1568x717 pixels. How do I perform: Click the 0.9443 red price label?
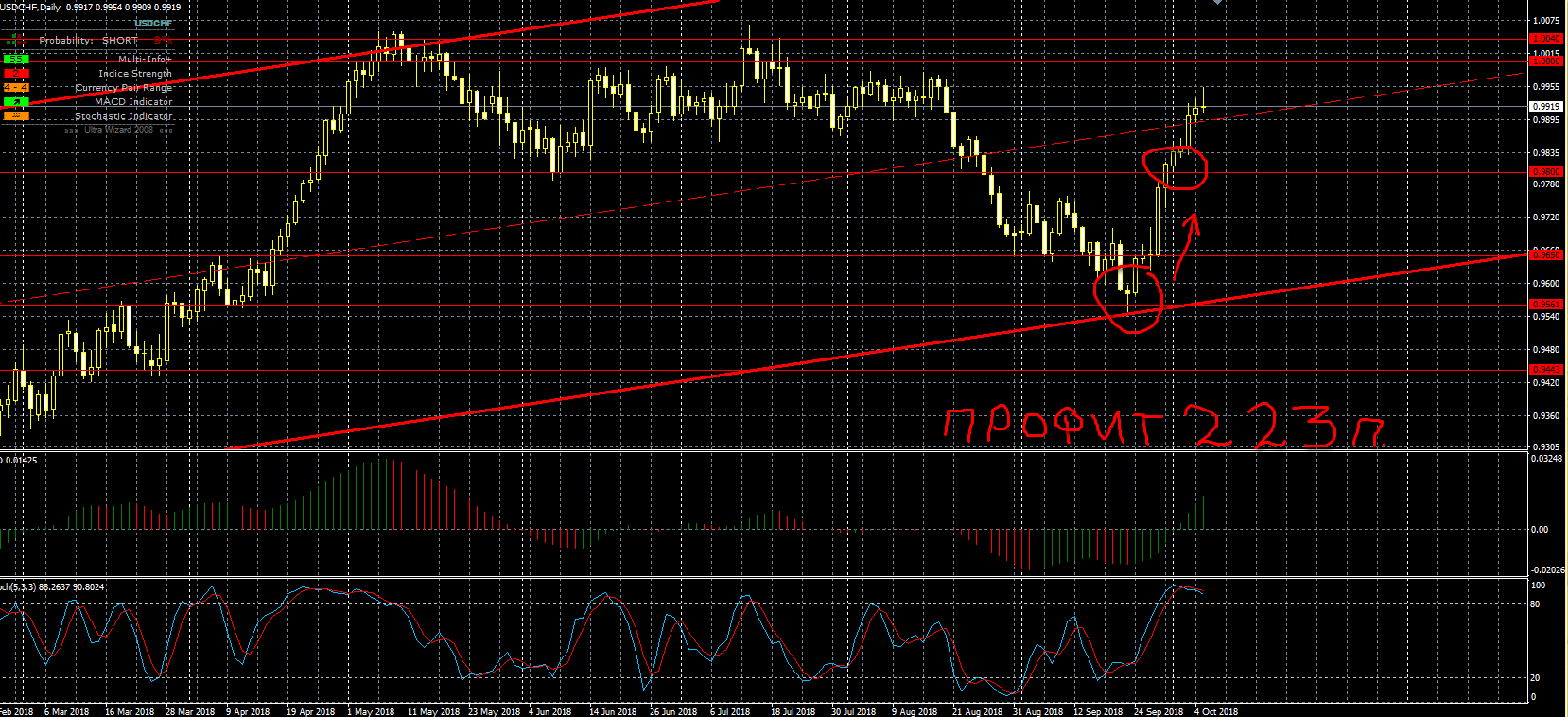(x=1546, y=370)
